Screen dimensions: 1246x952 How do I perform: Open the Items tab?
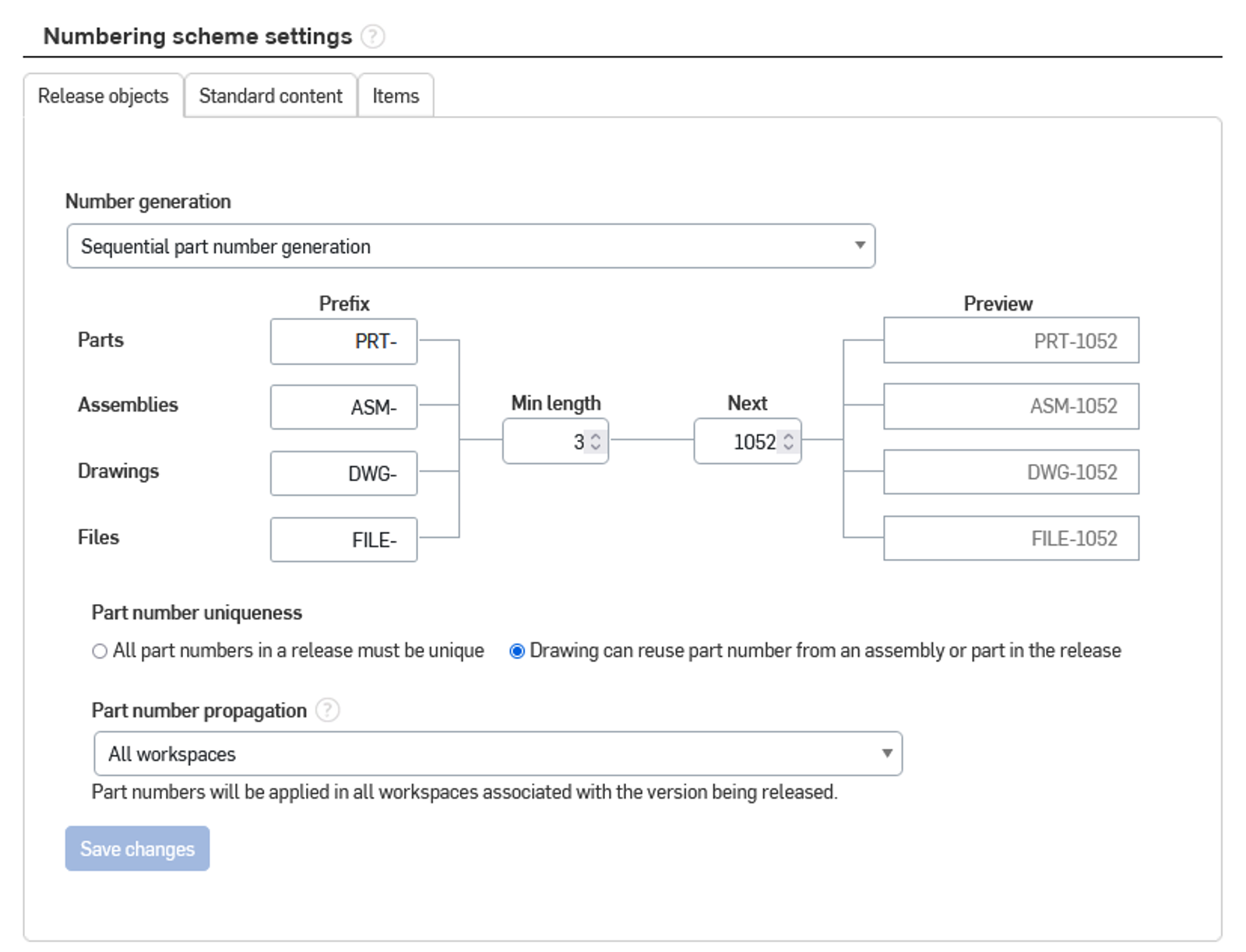(396, 96)
